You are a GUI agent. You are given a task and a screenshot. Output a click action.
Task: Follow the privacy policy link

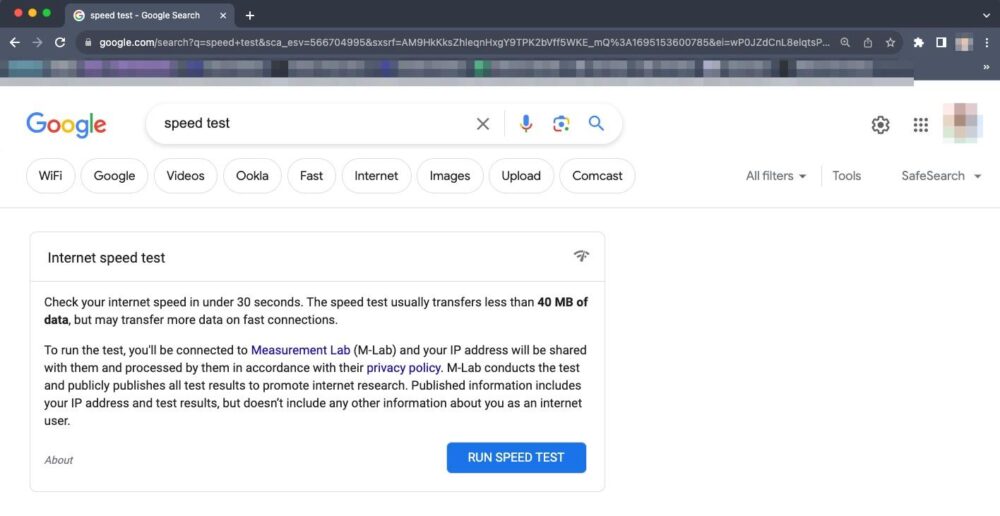403,368
